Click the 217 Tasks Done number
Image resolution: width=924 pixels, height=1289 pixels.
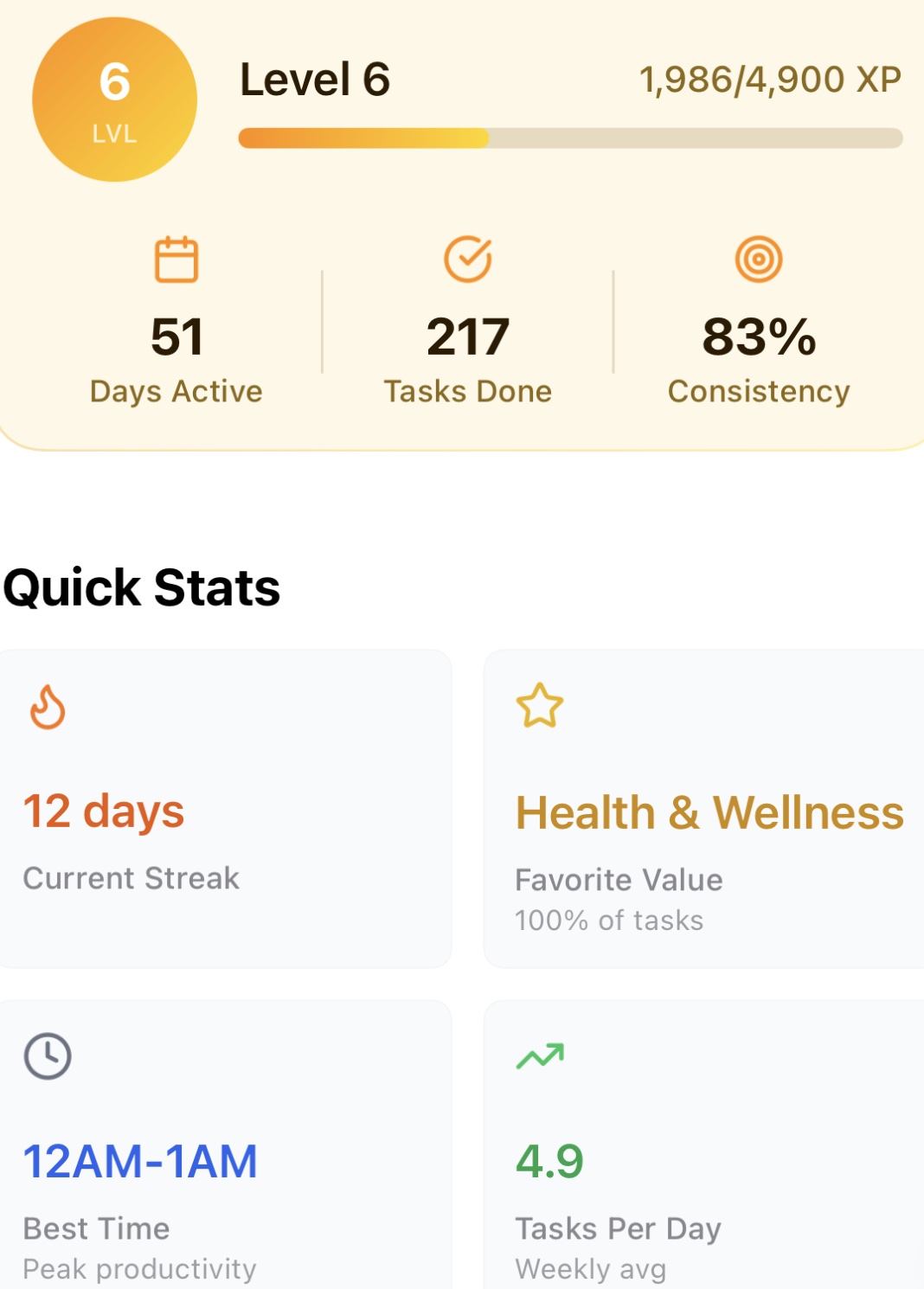click(x=468, y=337)
